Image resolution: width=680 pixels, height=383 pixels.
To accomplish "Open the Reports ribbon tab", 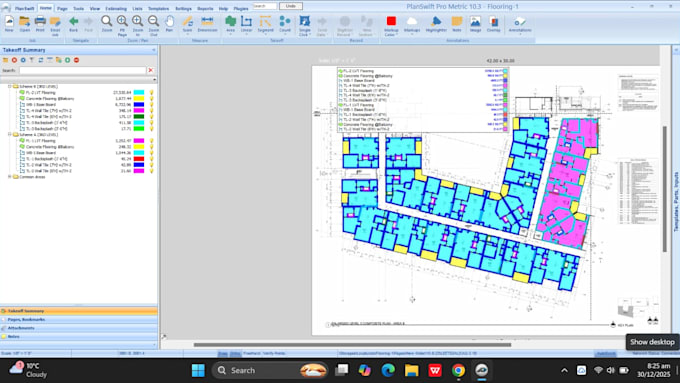I will 205,9.
